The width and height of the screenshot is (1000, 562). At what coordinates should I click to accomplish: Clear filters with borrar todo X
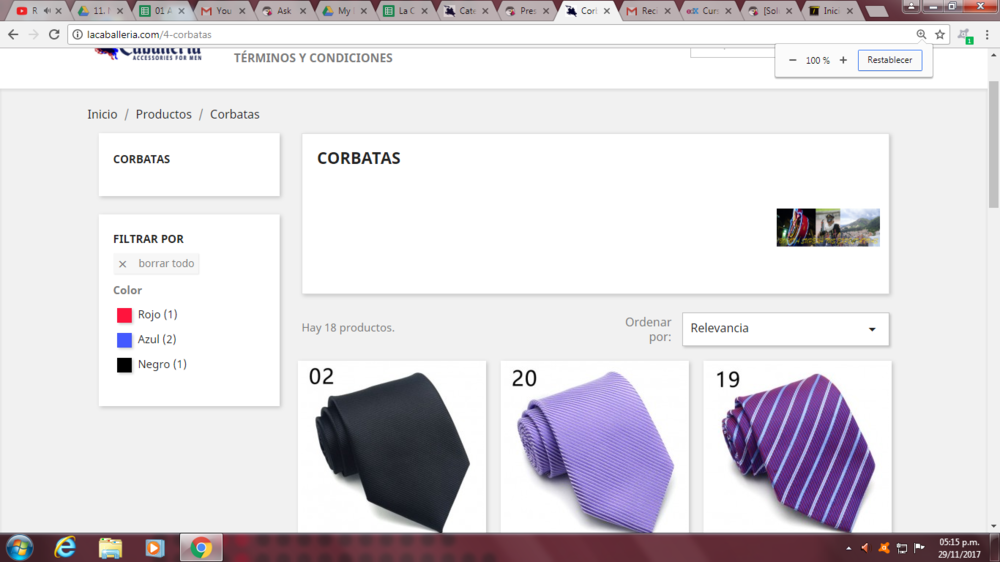pyautogui.click(x=122, y=263)
